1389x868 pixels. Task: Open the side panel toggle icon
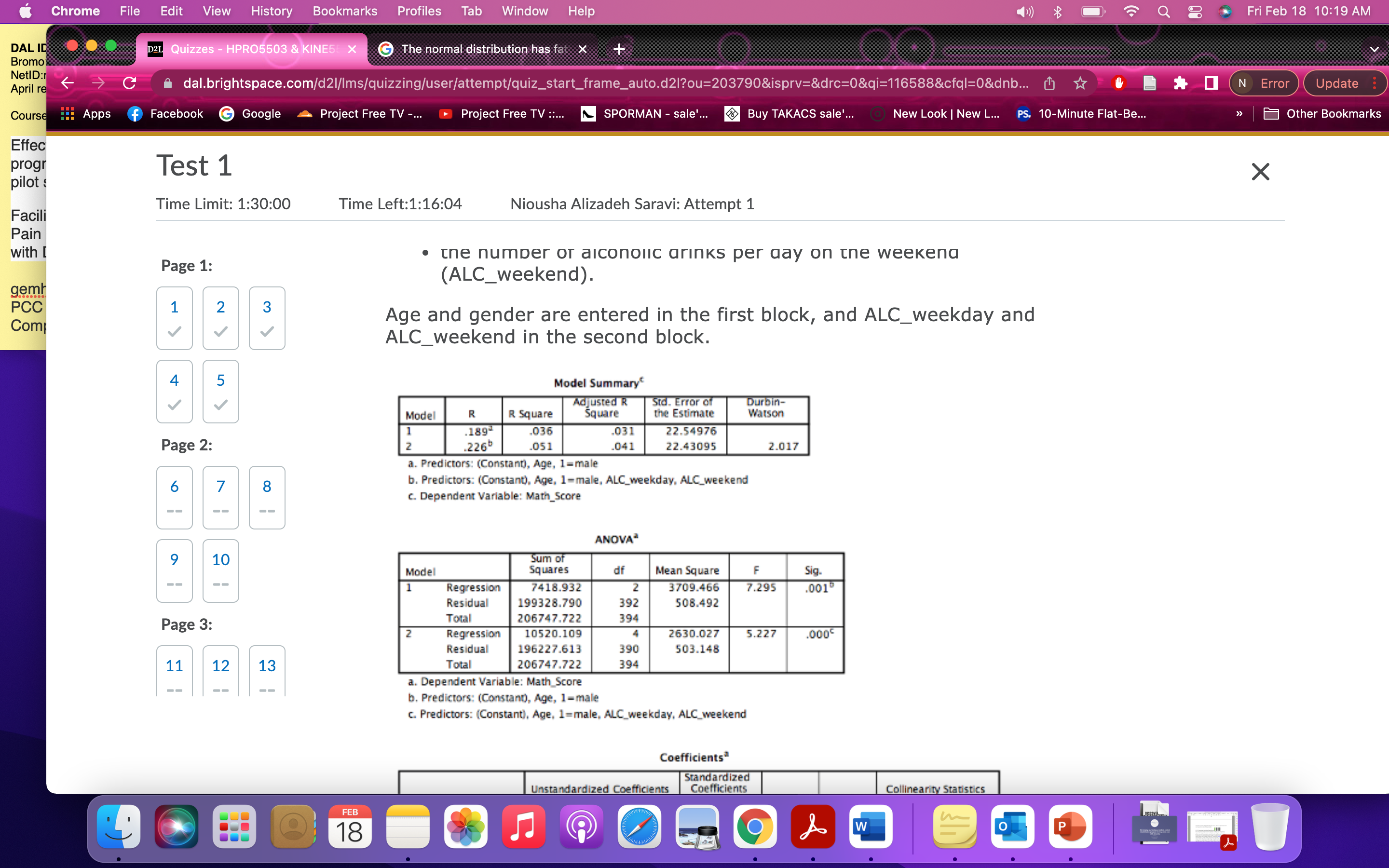1211,82
